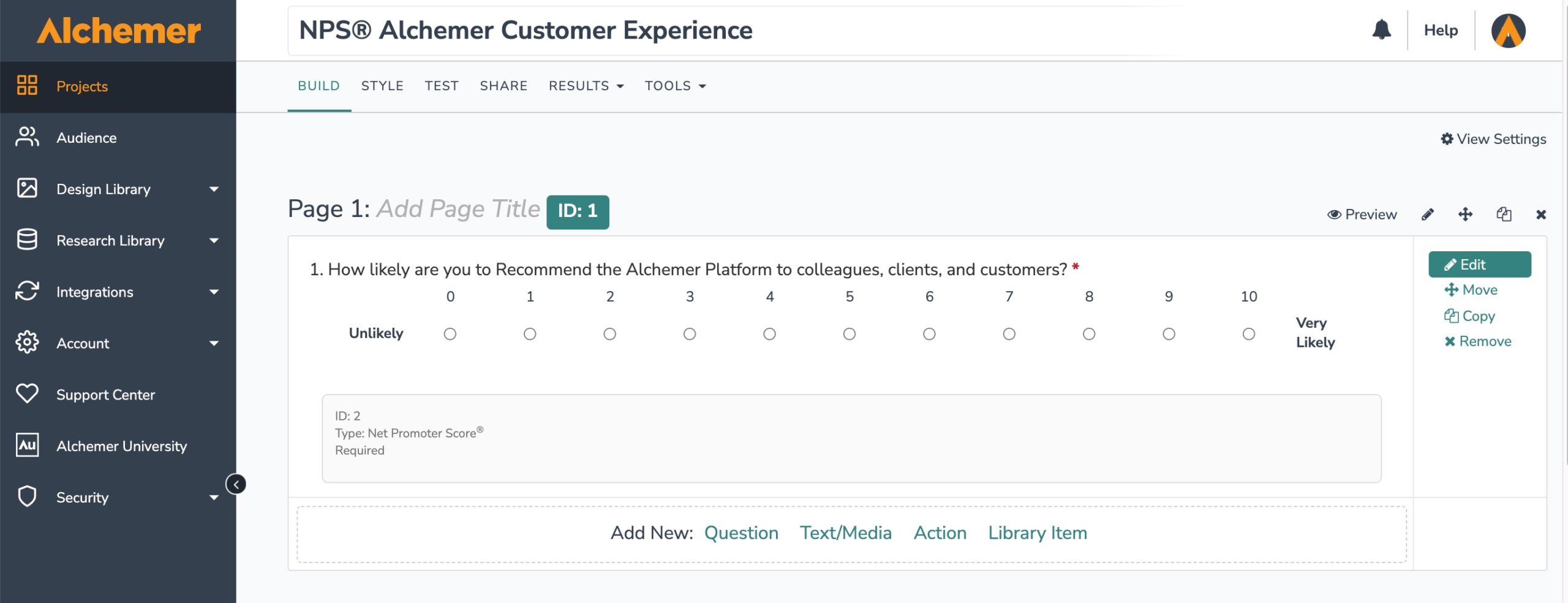The image size is (1568, 603).
Task: Expand the Results dropdown menu
Action: 586,86
